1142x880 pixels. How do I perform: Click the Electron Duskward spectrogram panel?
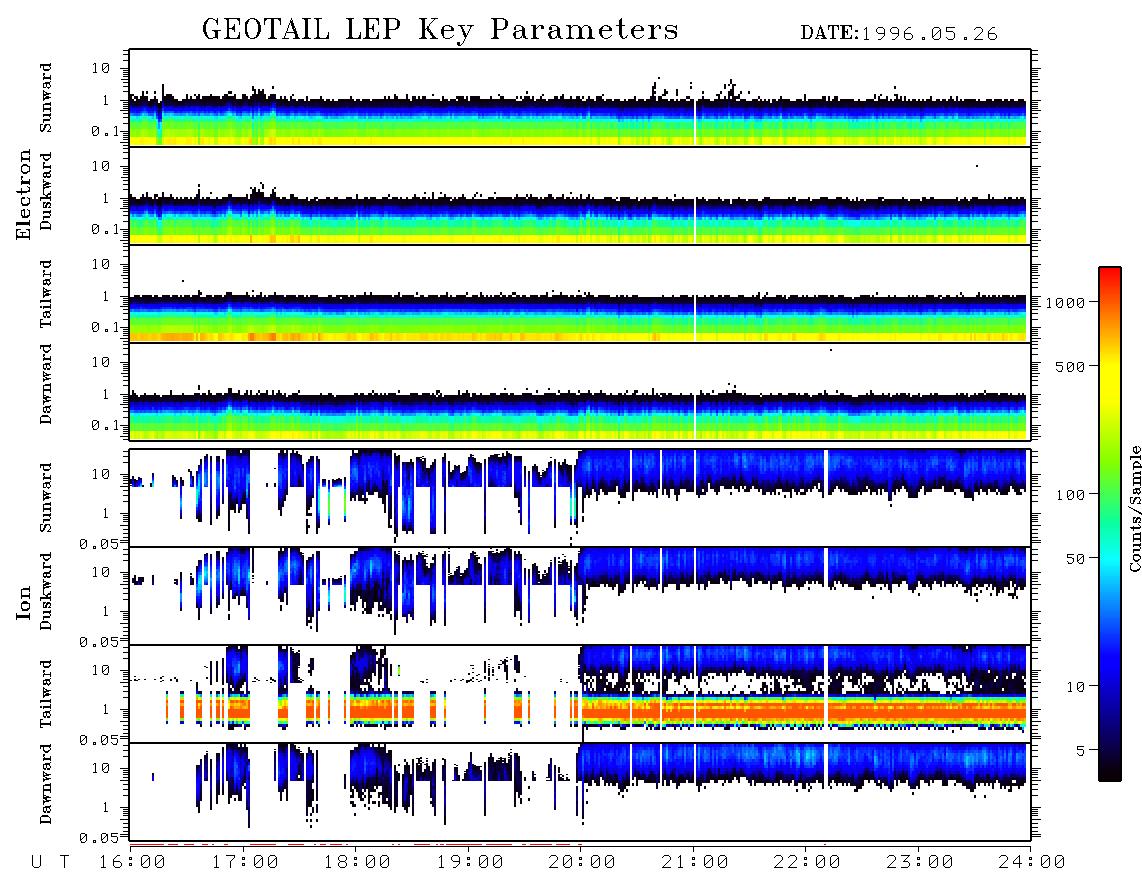click(580, 195)
